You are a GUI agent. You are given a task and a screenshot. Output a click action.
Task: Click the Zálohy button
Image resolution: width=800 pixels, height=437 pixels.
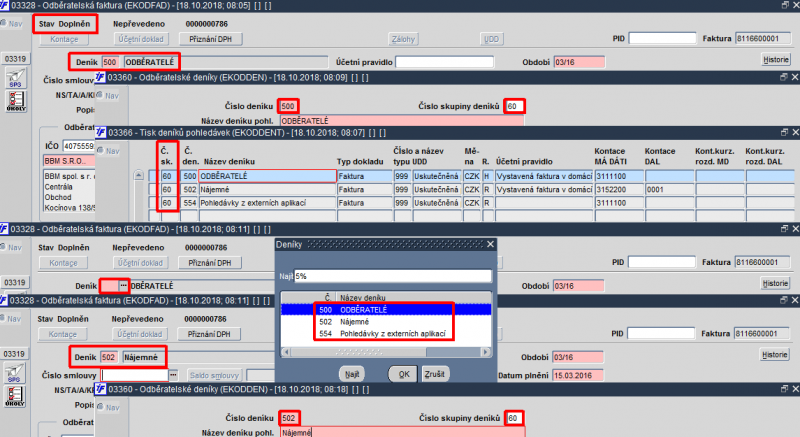click(x=403, y=39)
